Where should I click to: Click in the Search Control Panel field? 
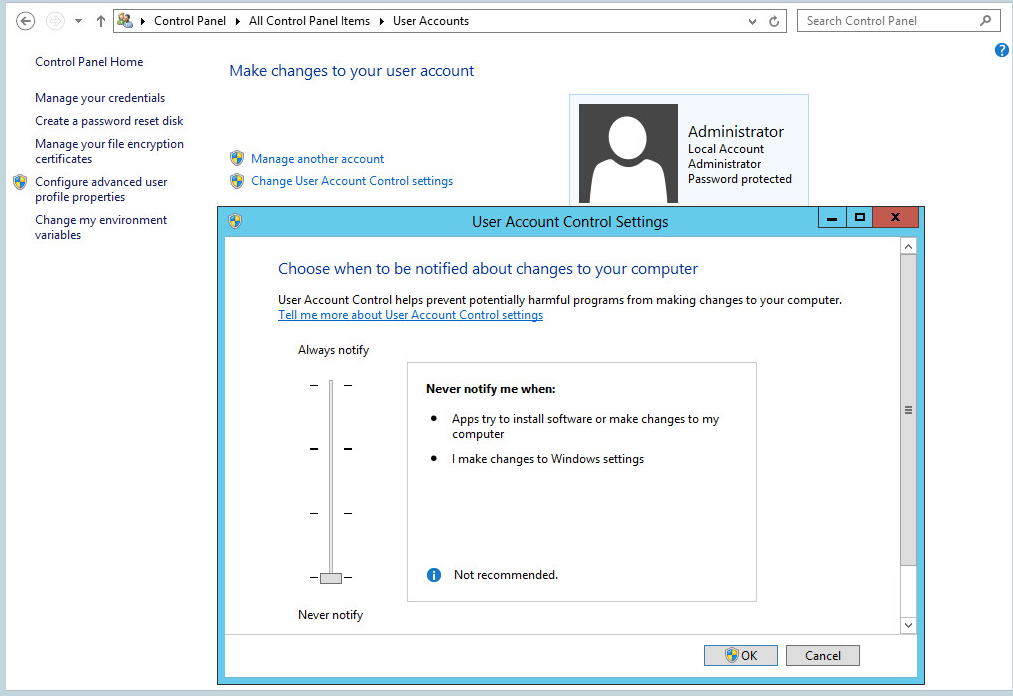[885, 21]
